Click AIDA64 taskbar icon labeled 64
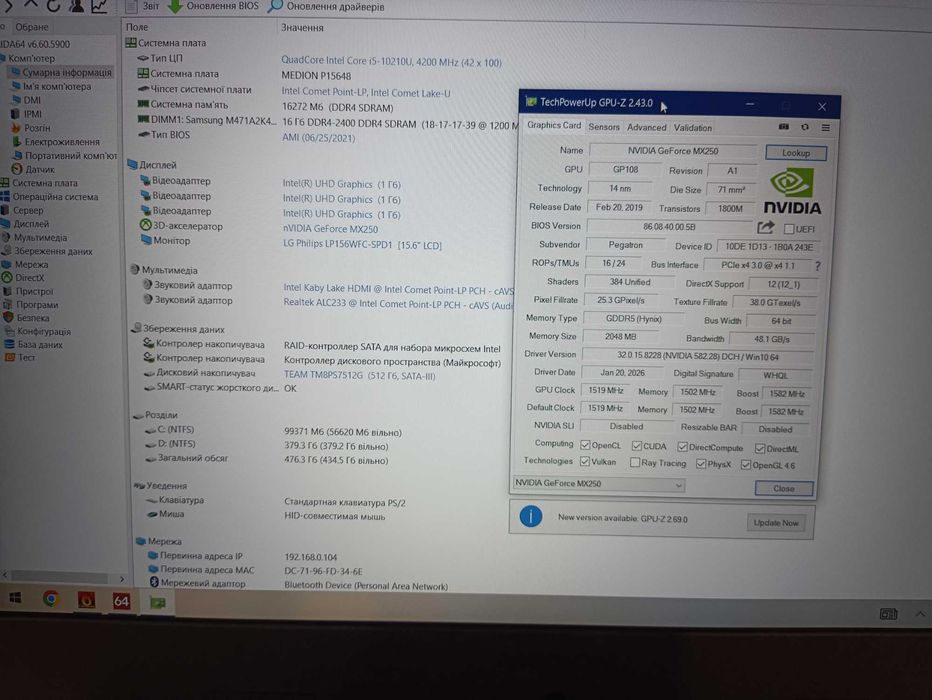Screen dimensions: 932x700 (121, 601)
